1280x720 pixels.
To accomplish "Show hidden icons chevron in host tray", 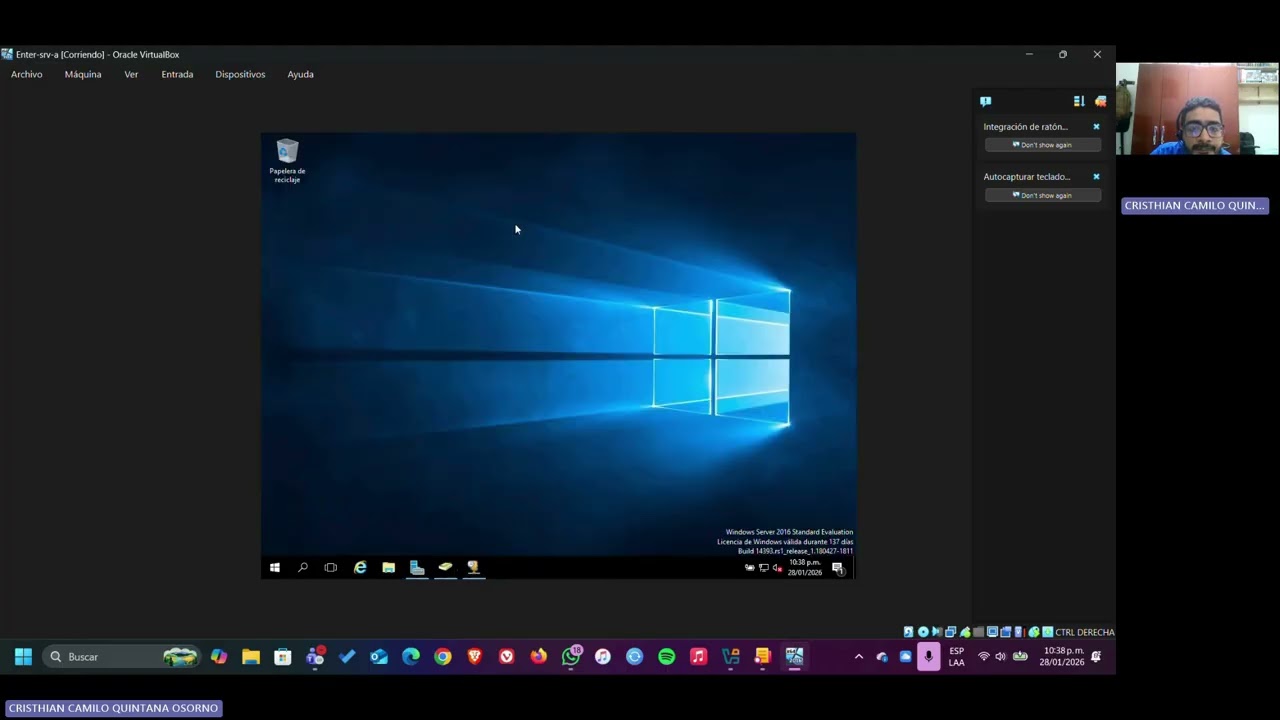I will point(858,657).
